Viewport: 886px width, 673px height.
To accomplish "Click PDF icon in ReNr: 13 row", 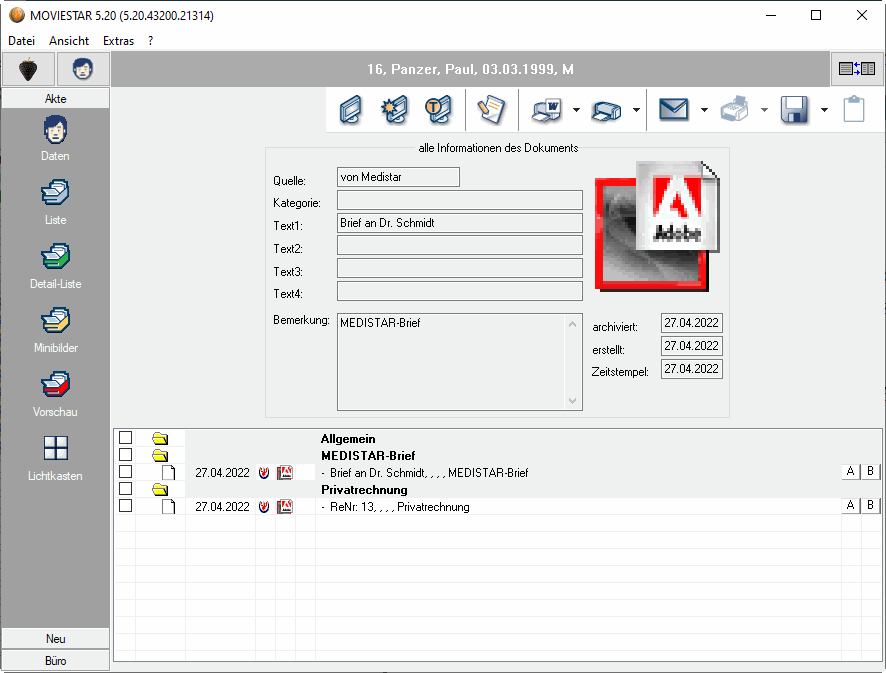I will click(x=285, y=506).
